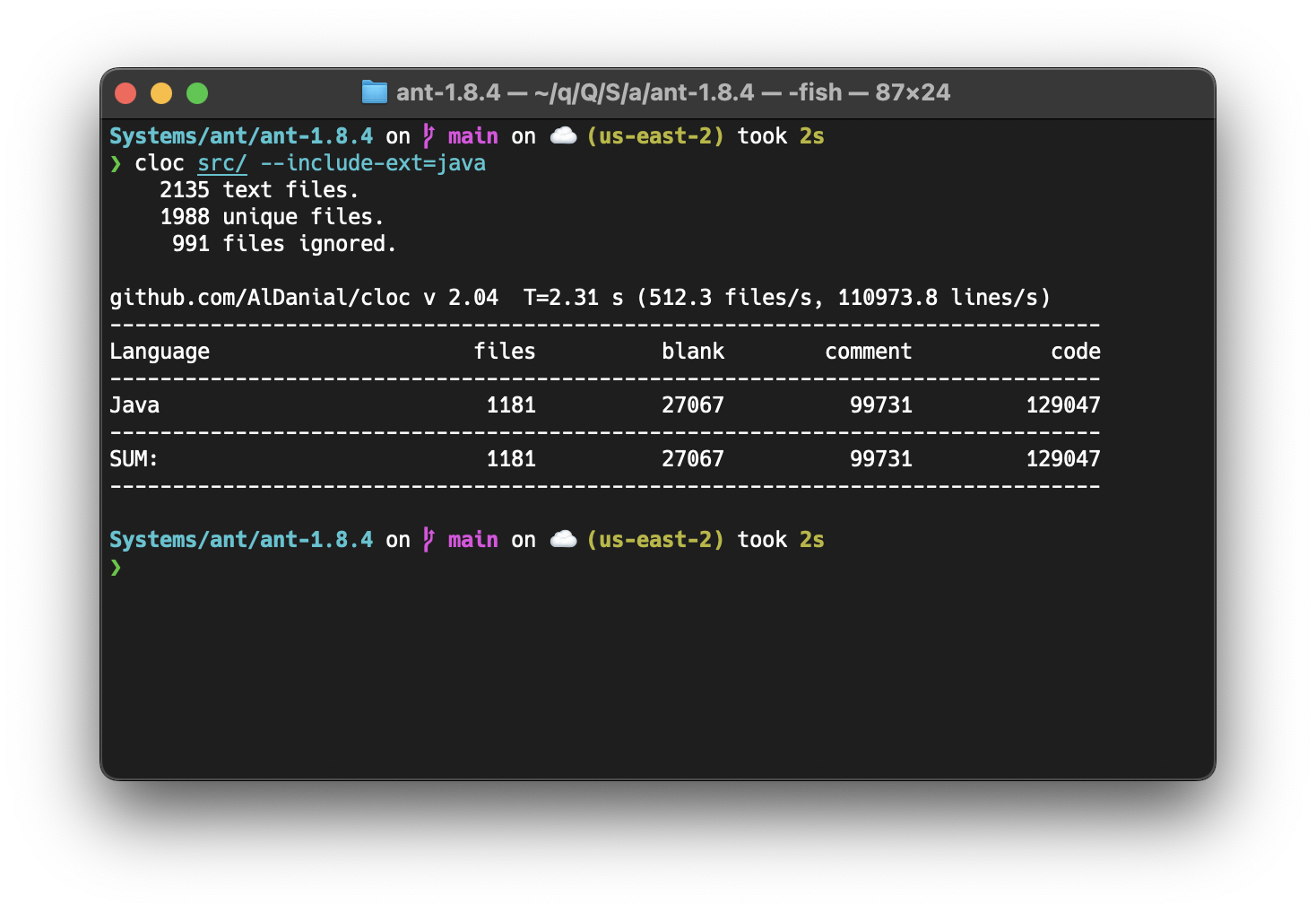Screen dimensions: 1316x913
Task: Click 99731 comment value in SUM row
Action: 881,459
